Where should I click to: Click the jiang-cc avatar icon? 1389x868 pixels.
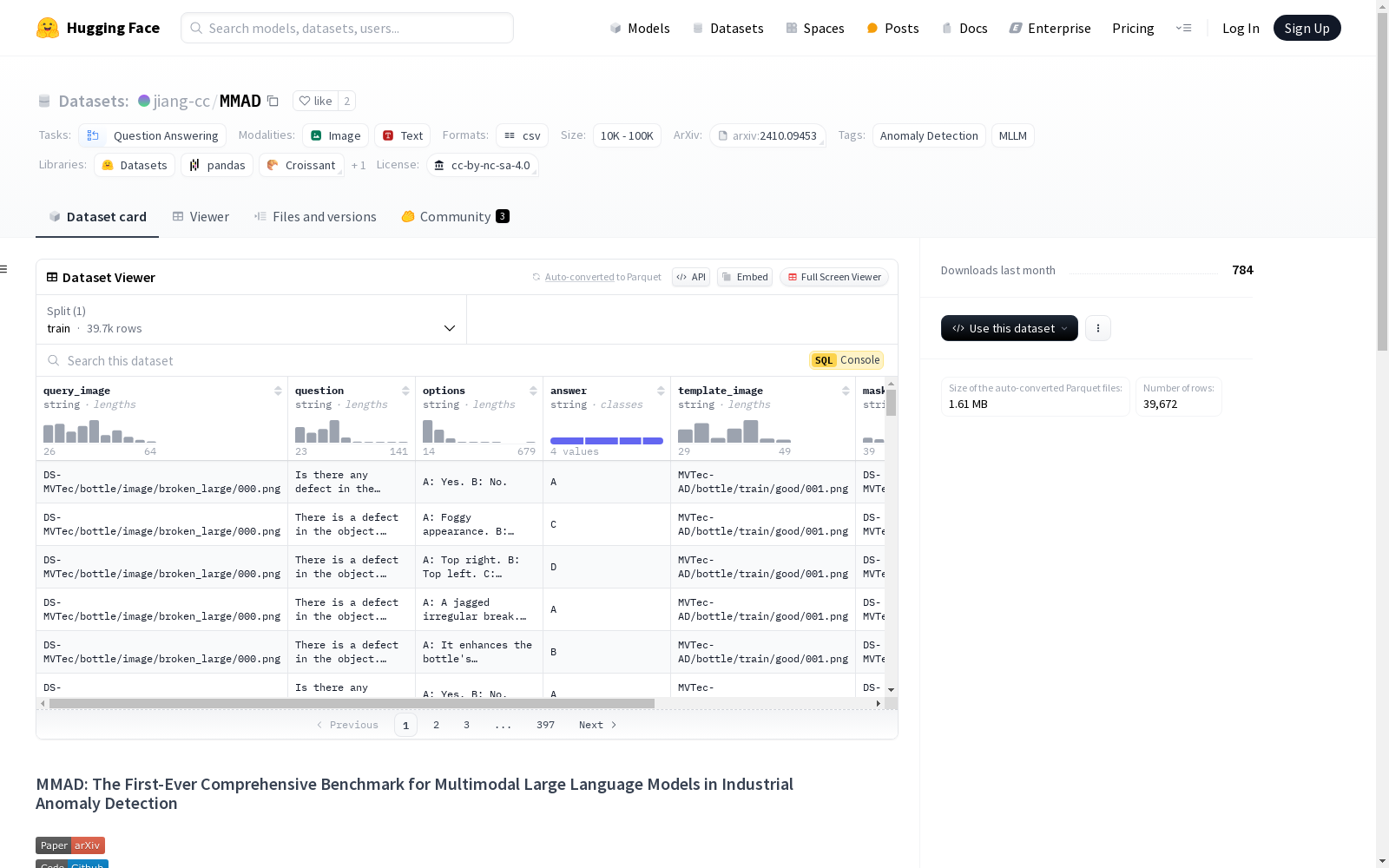pos(144,102)
